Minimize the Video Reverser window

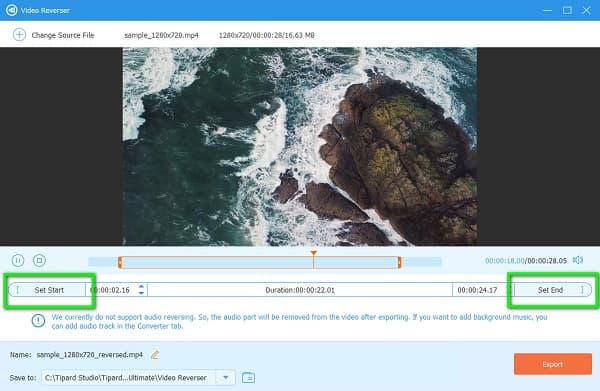[548, 10]
